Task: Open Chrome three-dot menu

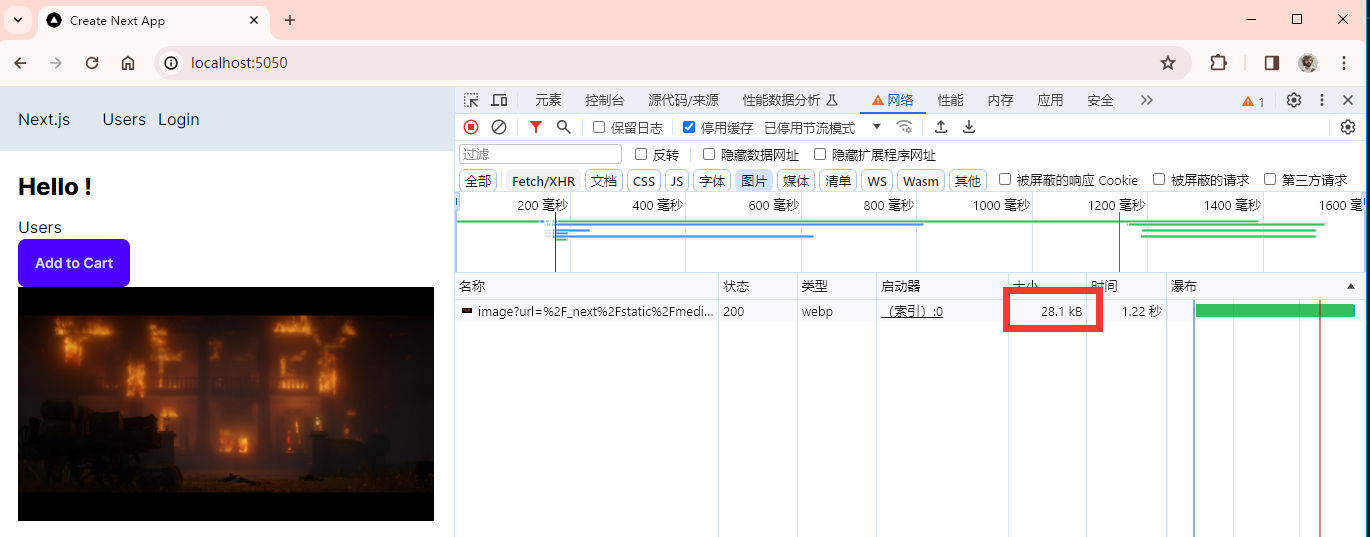Action: (1342, 63)
